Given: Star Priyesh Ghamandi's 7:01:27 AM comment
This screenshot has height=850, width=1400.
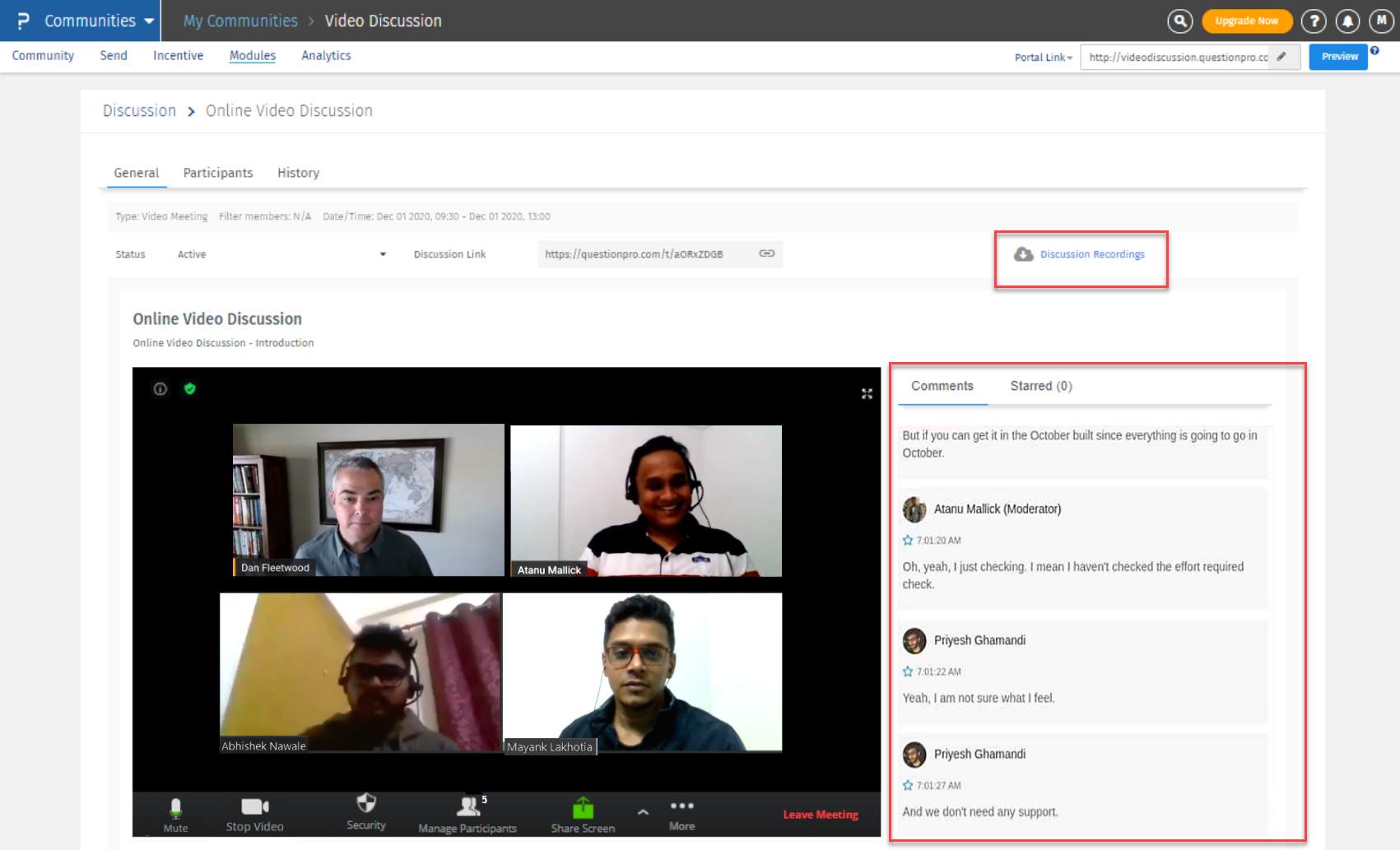Looking at the screenshot, I should [908, 785].
